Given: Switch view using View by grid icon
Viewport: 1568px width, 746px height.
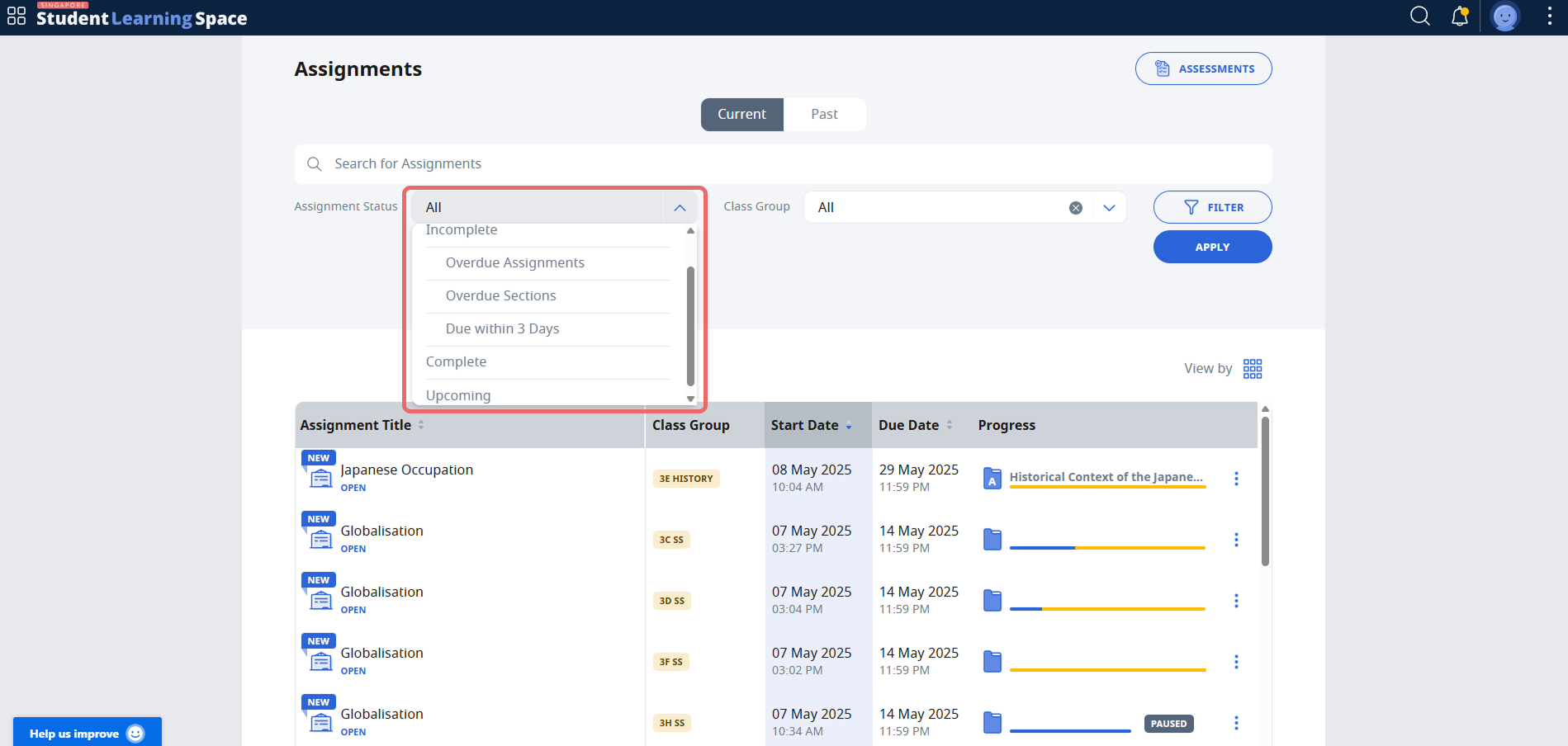Looking at the screenshot, I should tap(1253, 369).
